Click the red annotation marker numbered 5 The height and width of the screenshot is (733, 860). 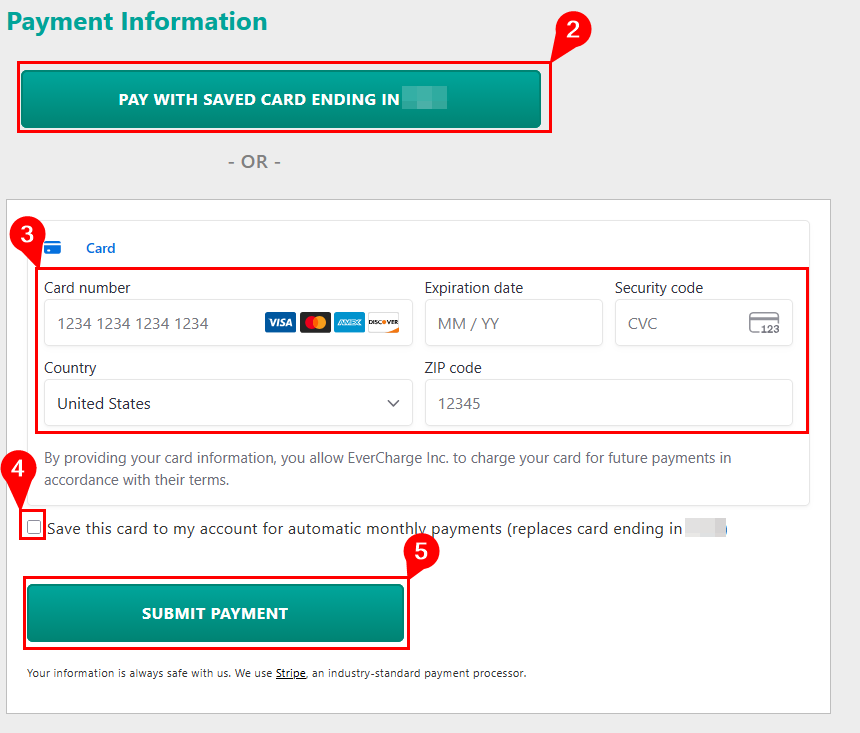[421, 551]
